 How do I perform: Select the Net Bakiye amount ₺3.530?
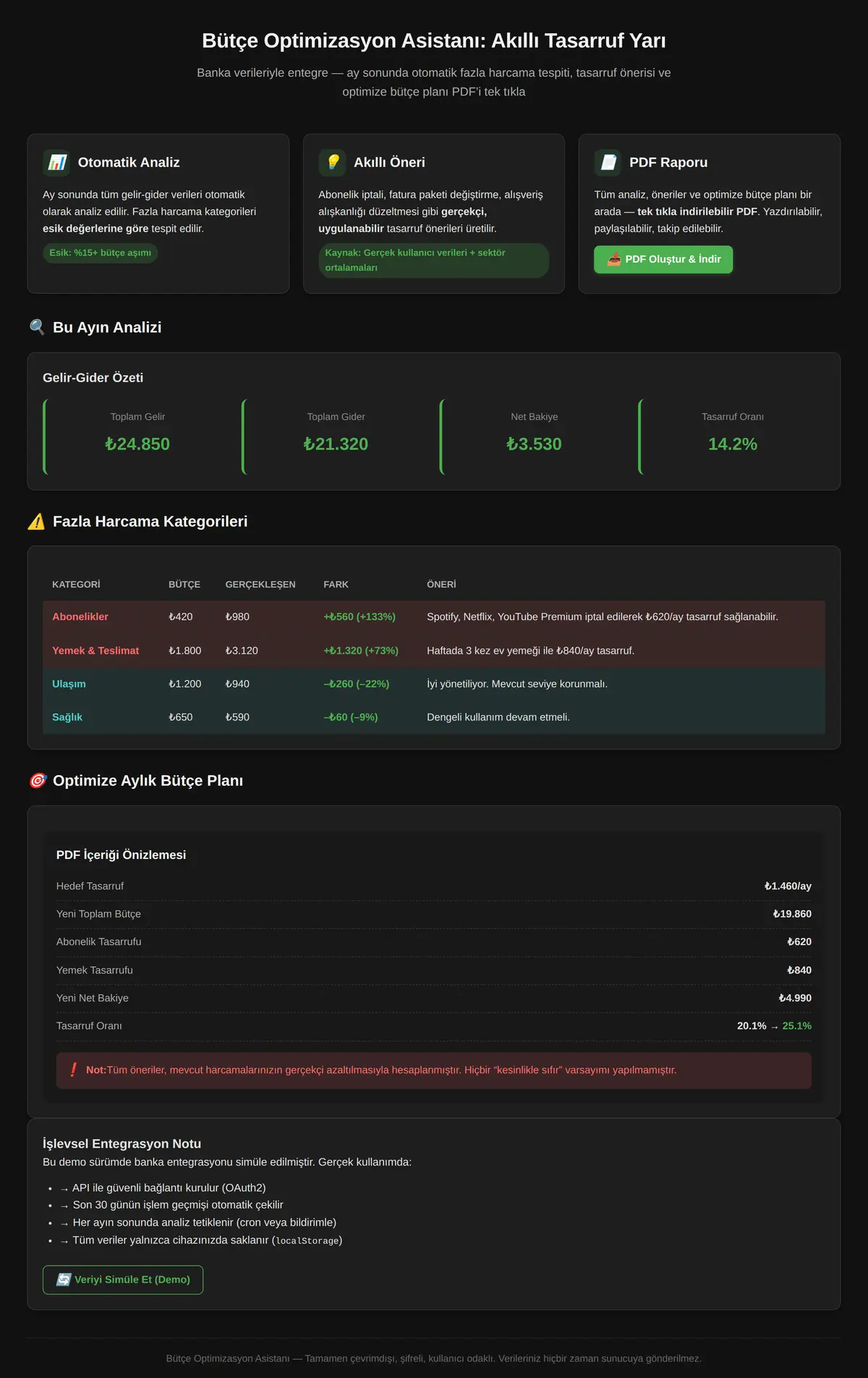[x=534, y=444]
